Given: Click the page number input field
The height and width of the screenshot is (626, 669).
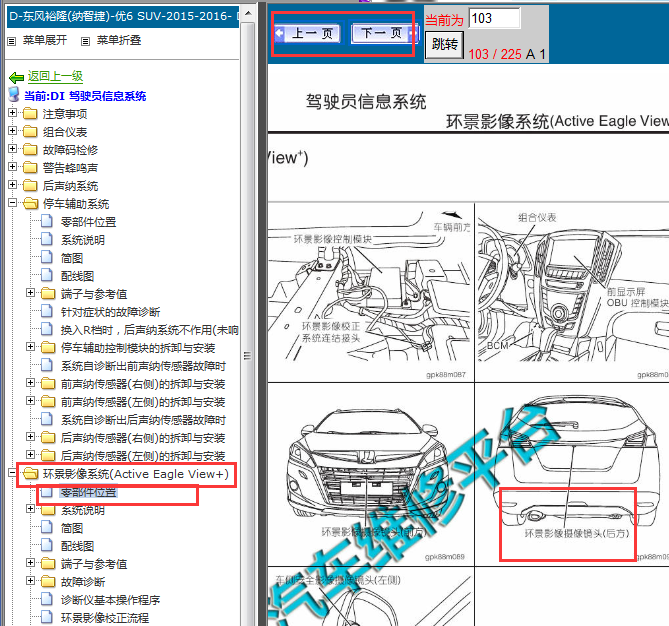Looking at the screenshot, I should 494,18.
